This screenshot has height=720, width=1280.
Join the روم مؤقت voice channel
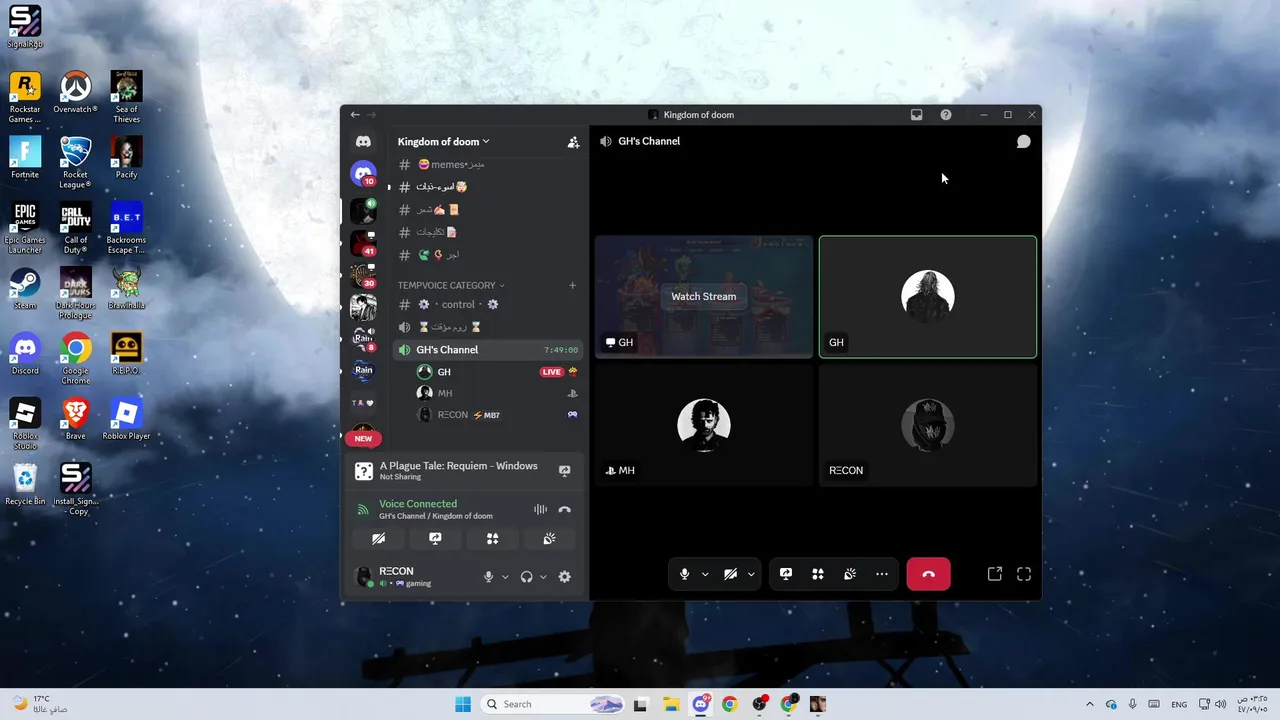click(488, 327)
